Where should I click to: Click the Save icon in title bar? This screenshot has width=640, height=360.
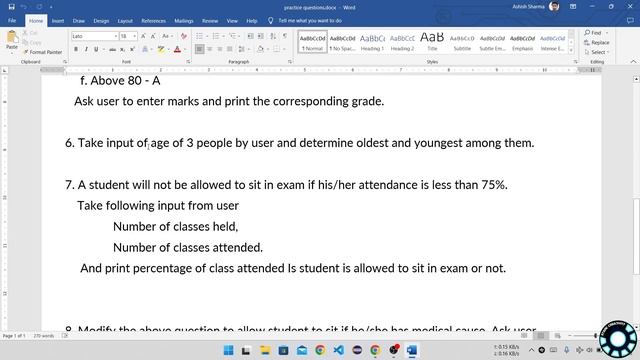coord(11,7)
